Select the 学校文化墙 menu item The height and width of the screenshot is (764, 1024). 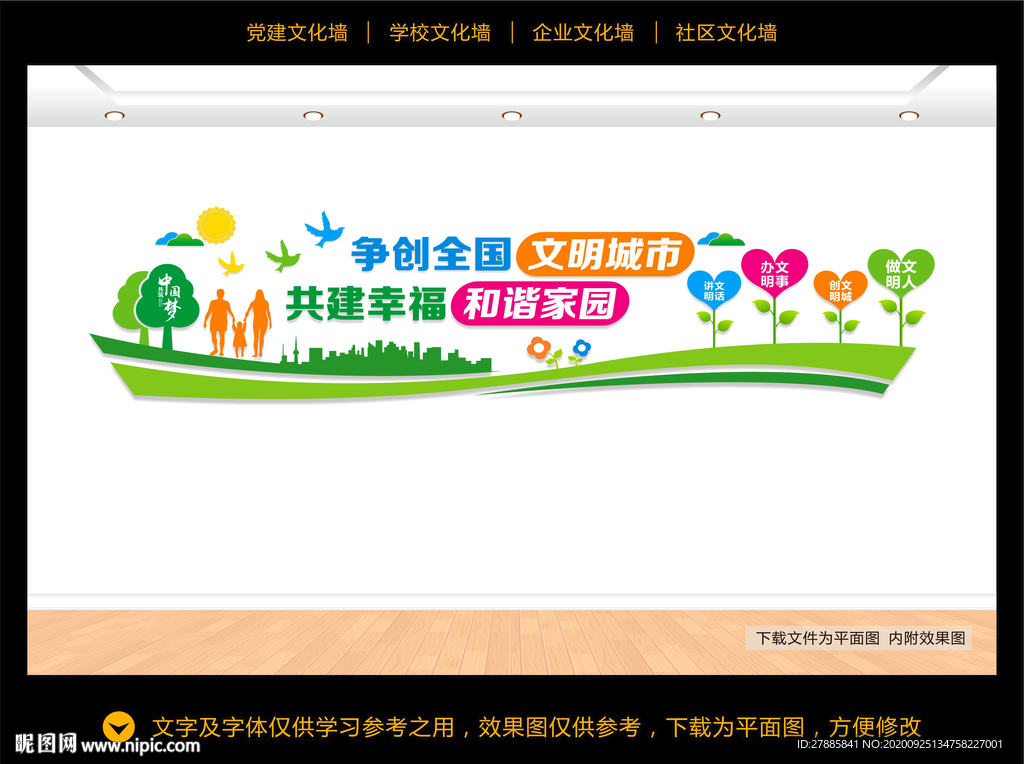441,32
